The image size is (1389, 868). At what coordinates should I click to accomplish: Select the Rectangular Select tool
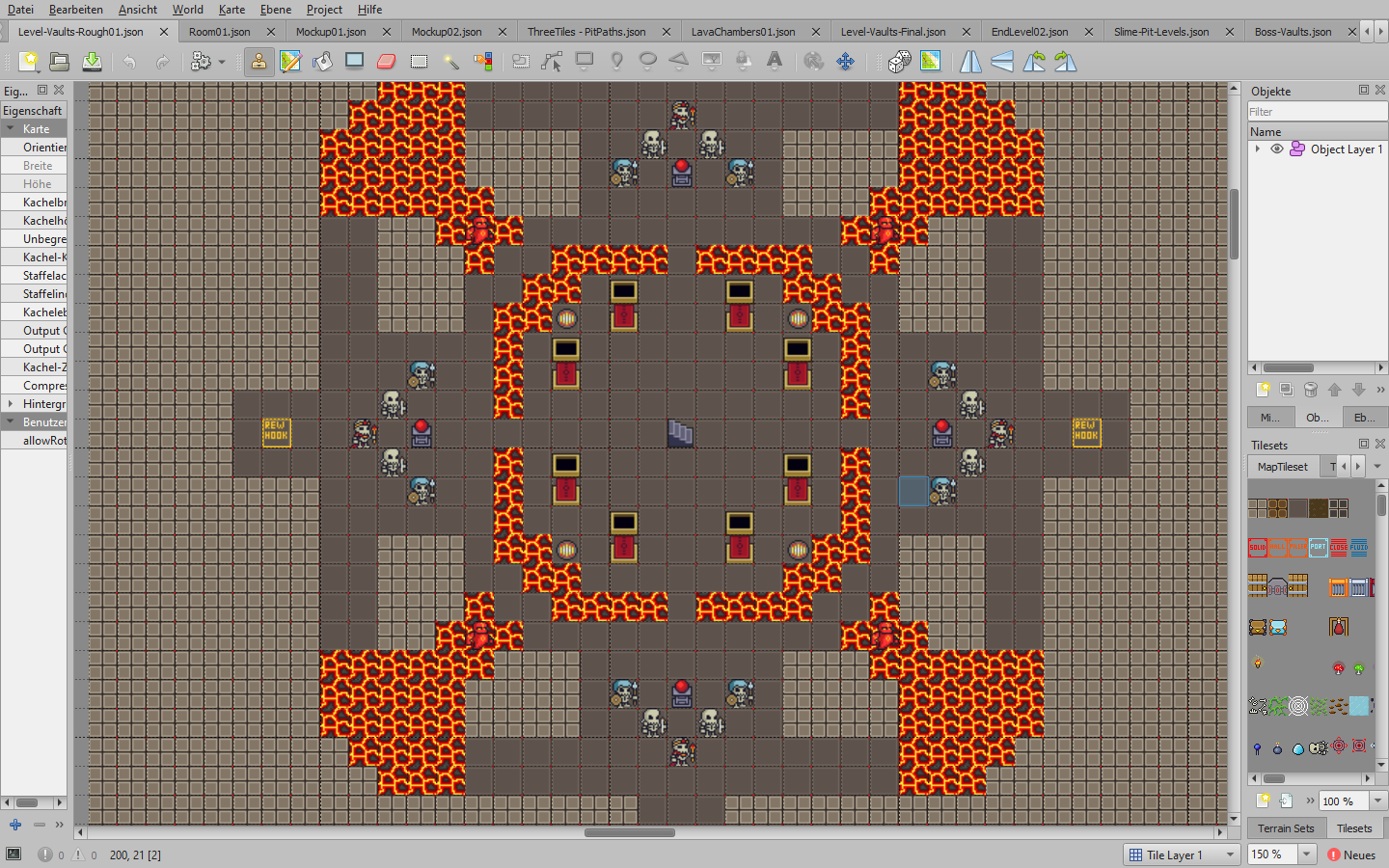click(x=419, y=62)
